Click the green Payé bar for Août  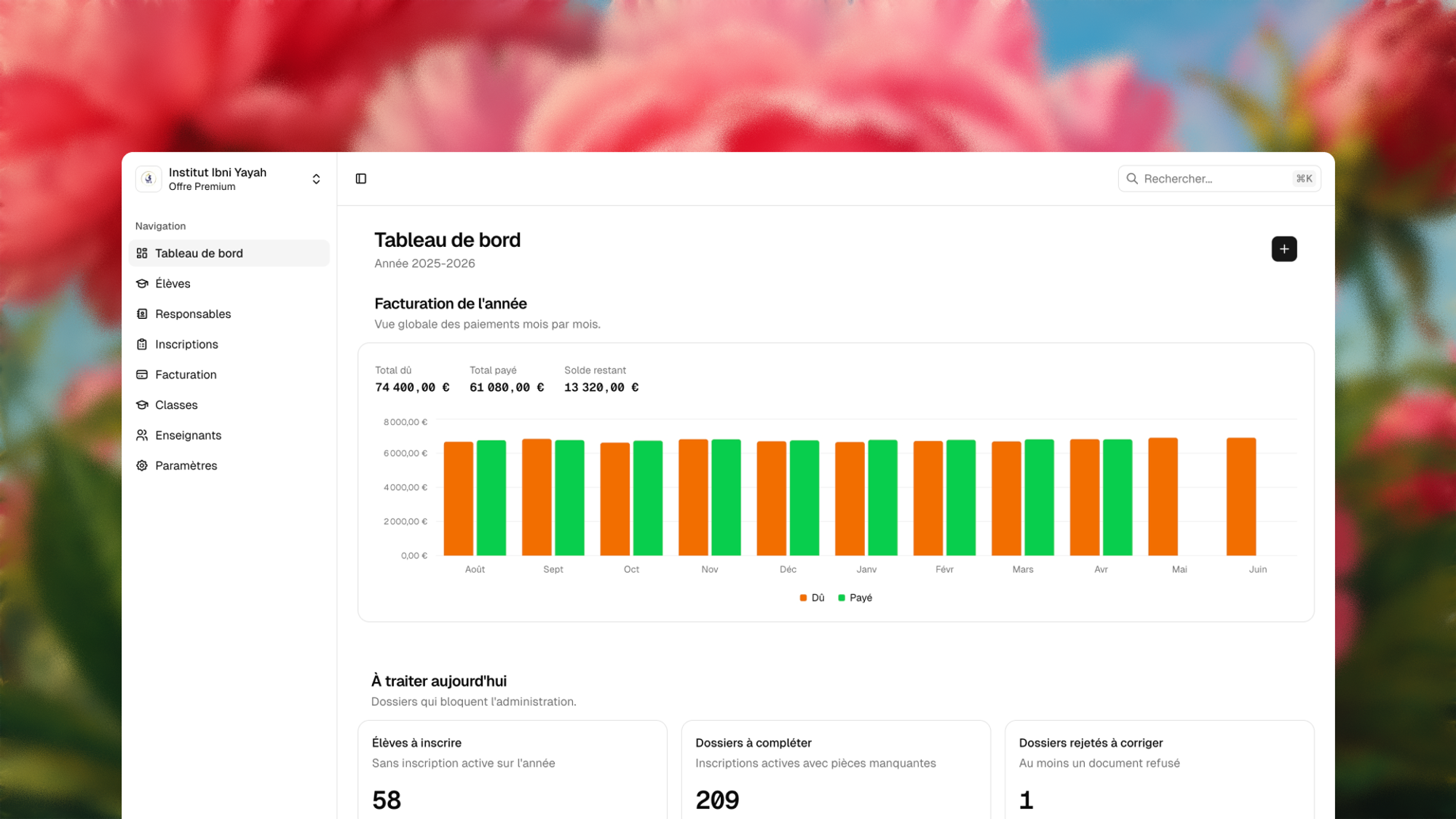click(491, 498)
